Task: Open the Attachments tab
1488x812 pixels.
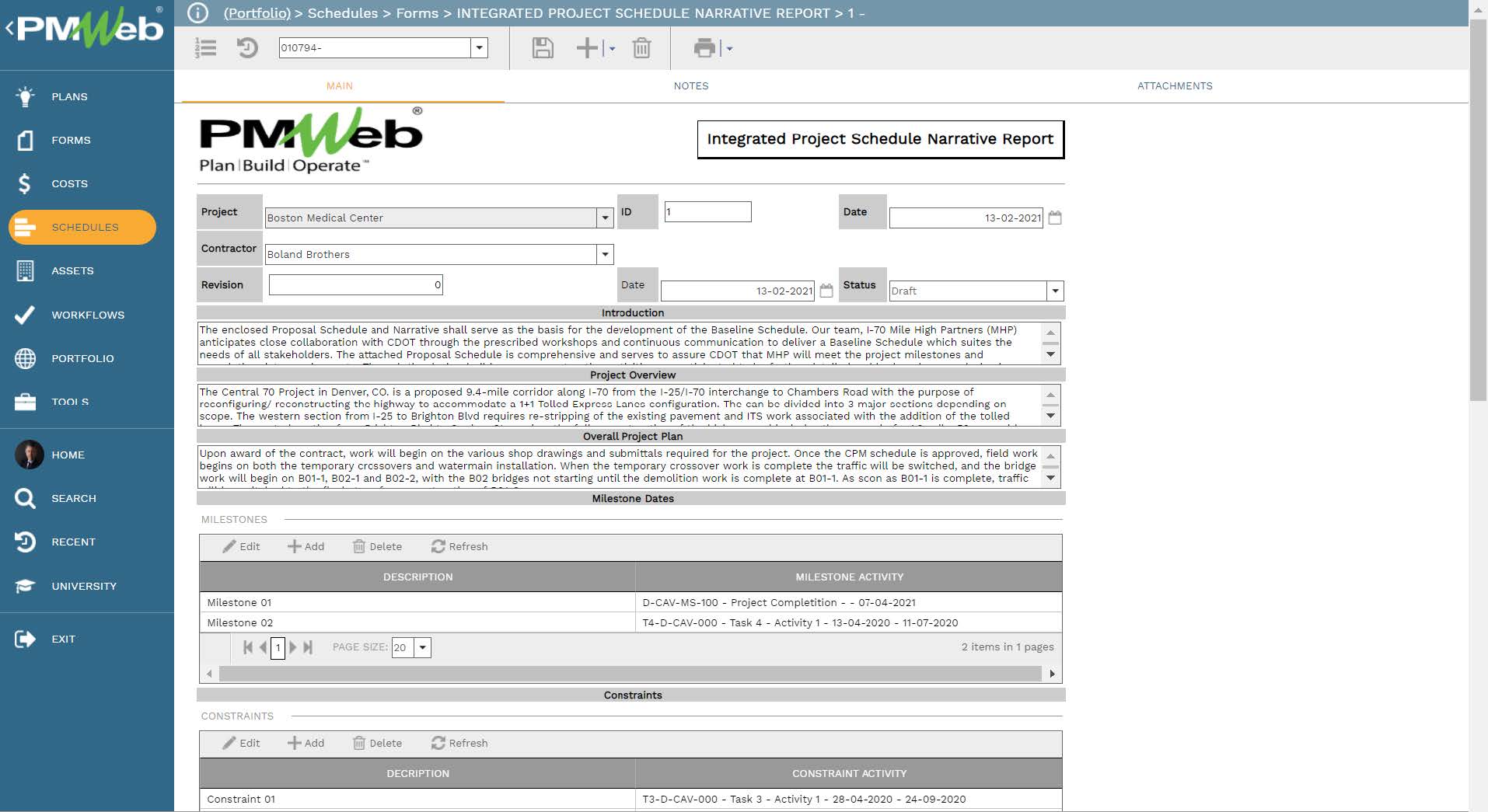Action: 1174,86
